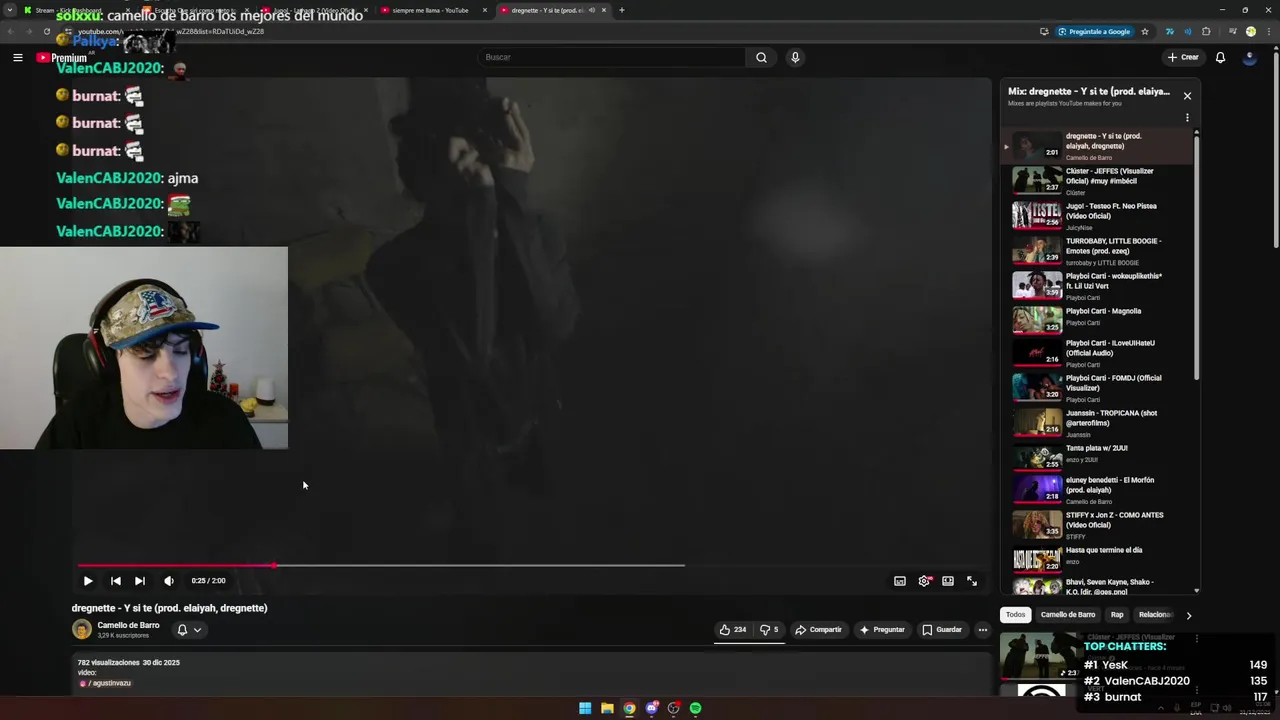
Task: Go to YouTube Premium home logo
Action: pos(61,58)
